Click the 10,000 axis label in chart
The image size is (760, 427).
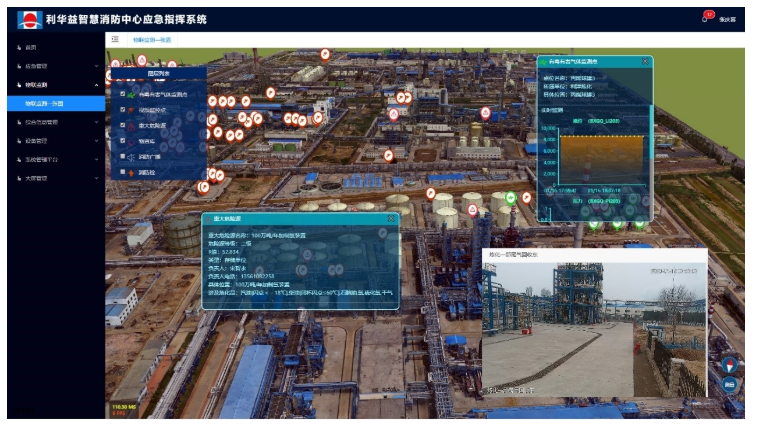click(548, 128)
